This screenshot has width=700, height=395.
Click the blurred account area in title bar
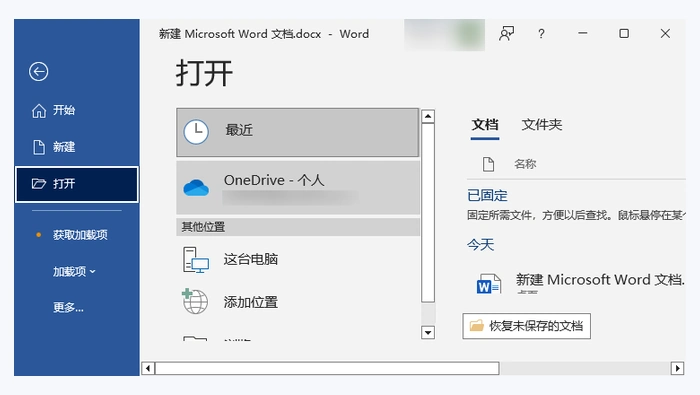[445, 34]
